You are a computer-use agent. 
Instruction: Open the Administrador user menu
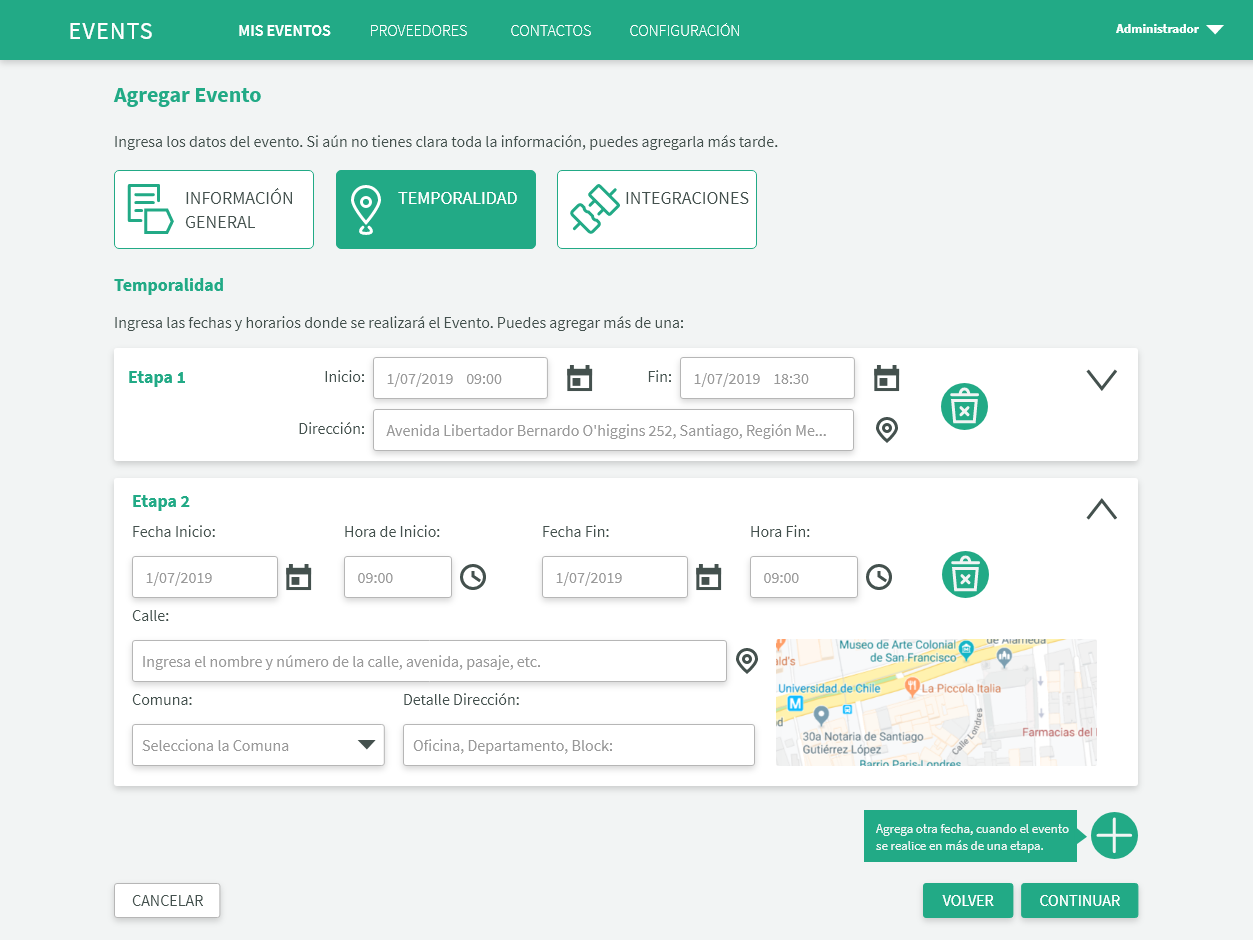[1169, 29]
